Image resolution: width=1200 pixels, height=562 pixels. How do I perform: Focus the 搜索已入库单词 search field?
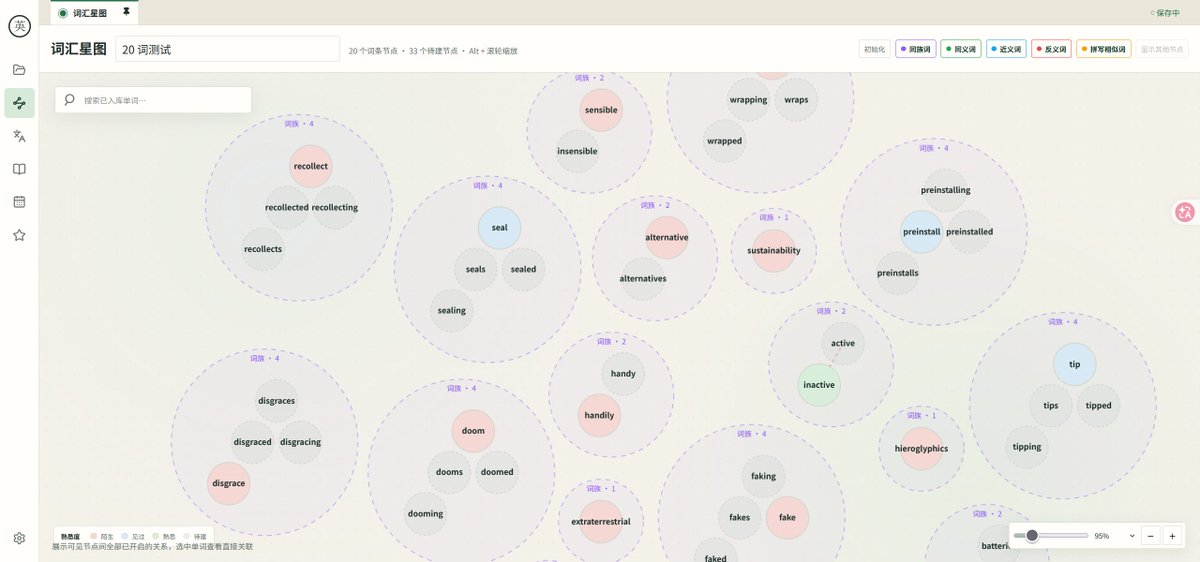pyautogui.click(x=153, y=100)
